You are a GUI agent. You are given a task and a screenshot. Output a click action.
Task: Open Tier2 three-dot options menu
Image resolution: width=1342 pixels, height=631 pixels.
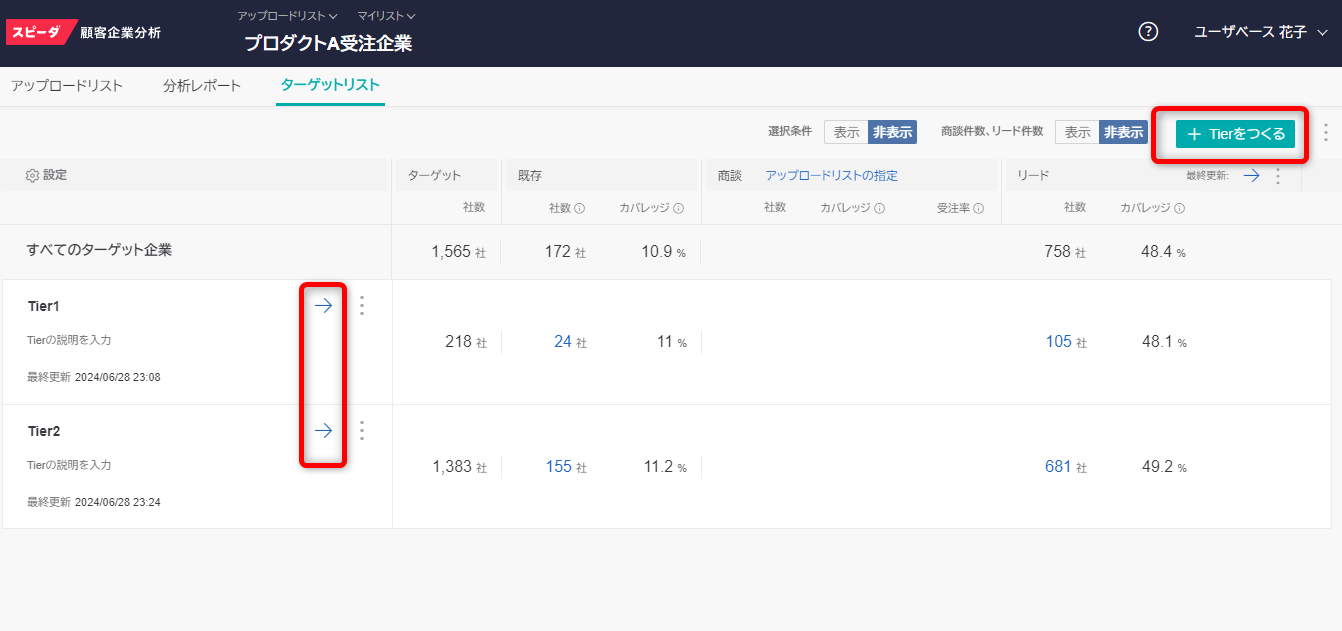point(362,431)
